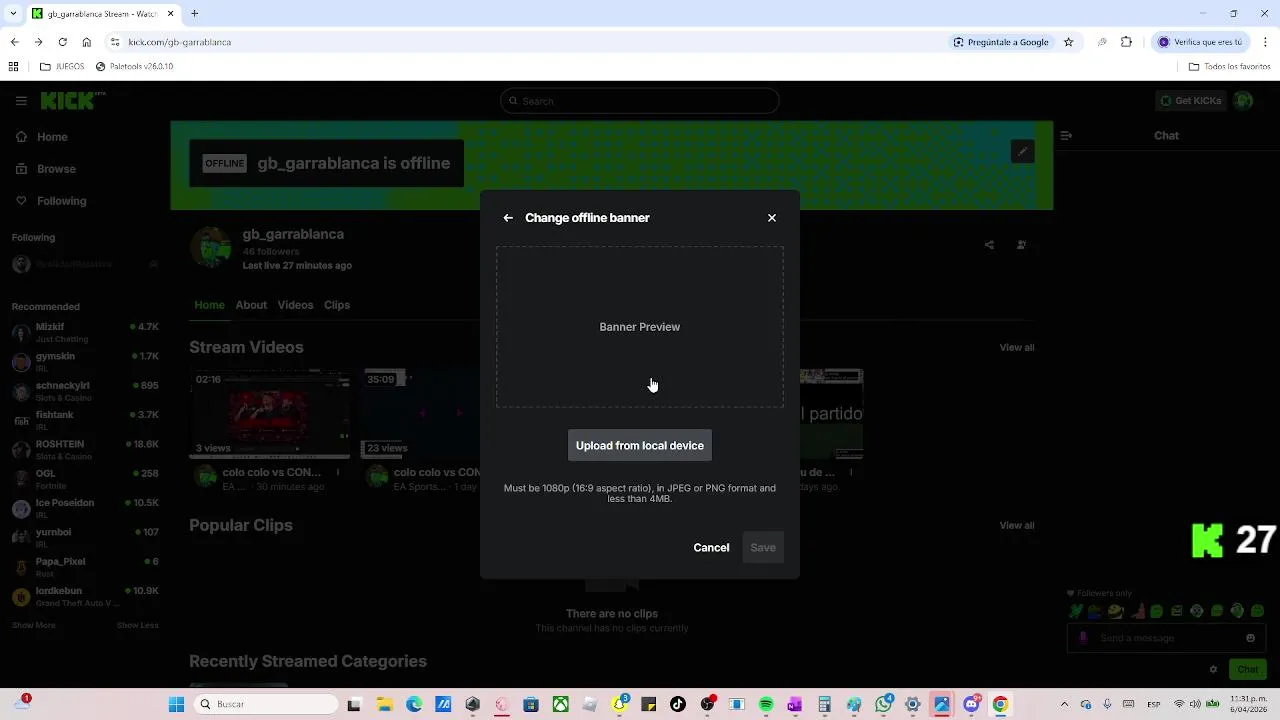This screenshot has height=720, width=1280.
Task: Go back using the modal's left arrow
Action: coord(508,218)
